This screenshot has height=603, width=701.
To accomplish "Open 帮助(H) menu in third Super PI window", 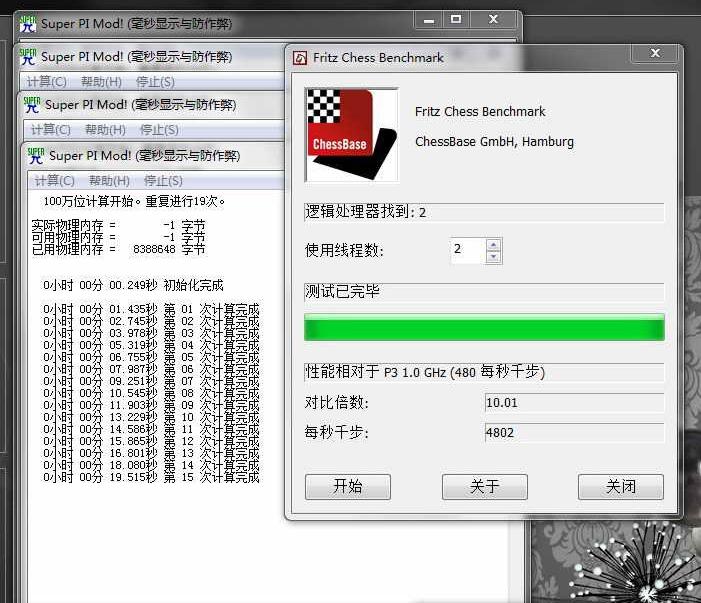I will click(x=106, y=130).
